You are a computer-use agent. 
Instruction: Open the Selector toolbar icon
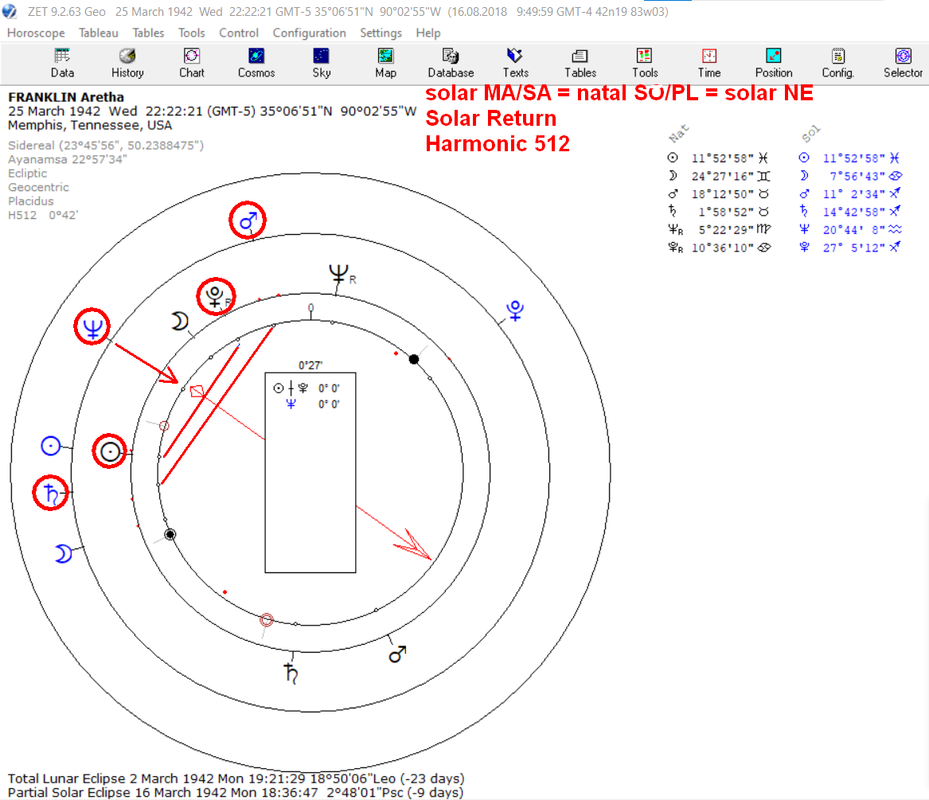click(903, 63)
